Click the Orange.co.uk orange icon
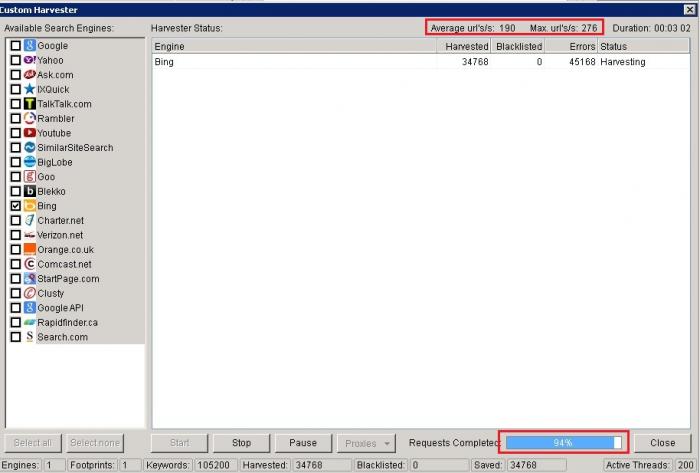The width and height of the screenshot is (700, 473). click(29, 249)
